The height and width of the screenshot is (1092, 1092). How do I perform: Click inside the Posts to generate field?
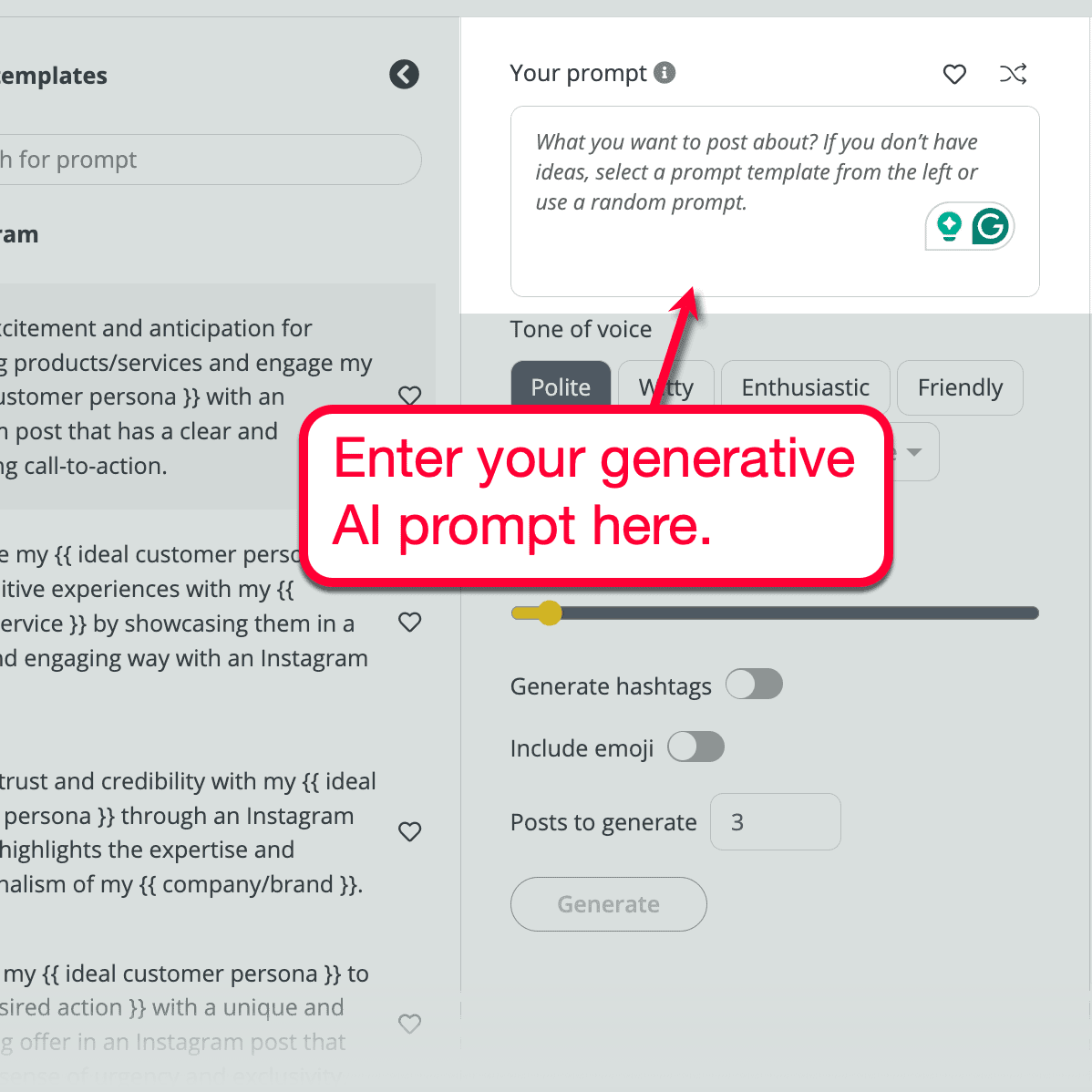point(775,821)
